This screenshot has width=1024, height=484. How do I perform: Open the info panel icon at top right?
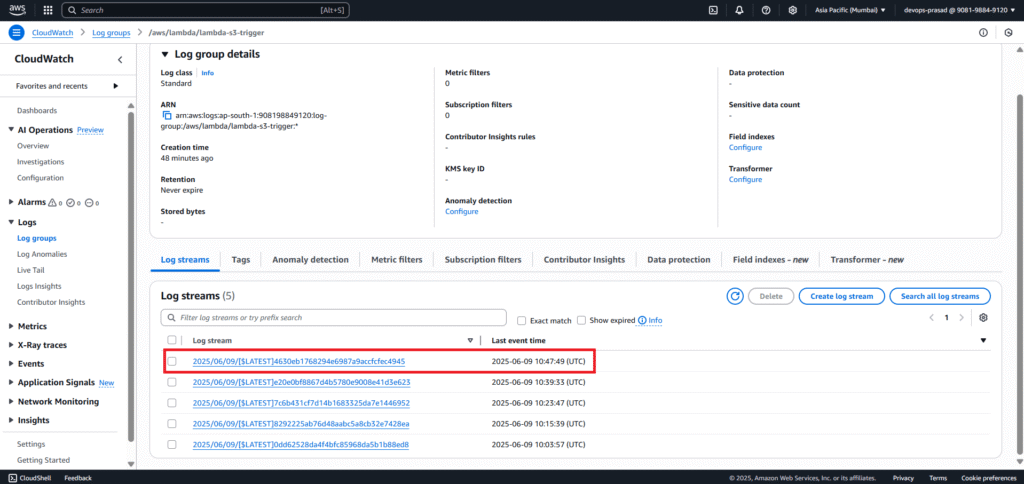(983, 33)
